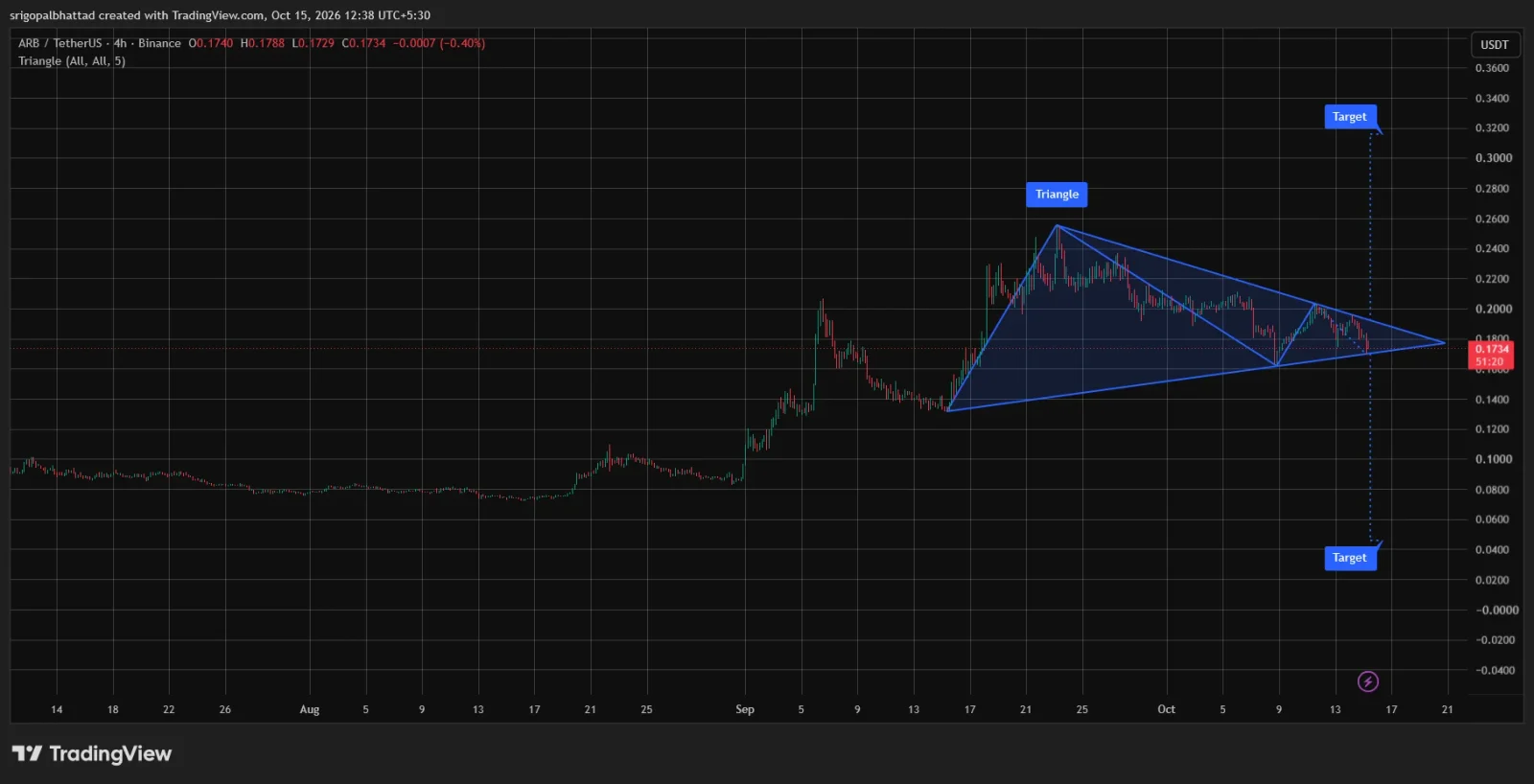Click the Sep label on time axis

tap(745, 709)
